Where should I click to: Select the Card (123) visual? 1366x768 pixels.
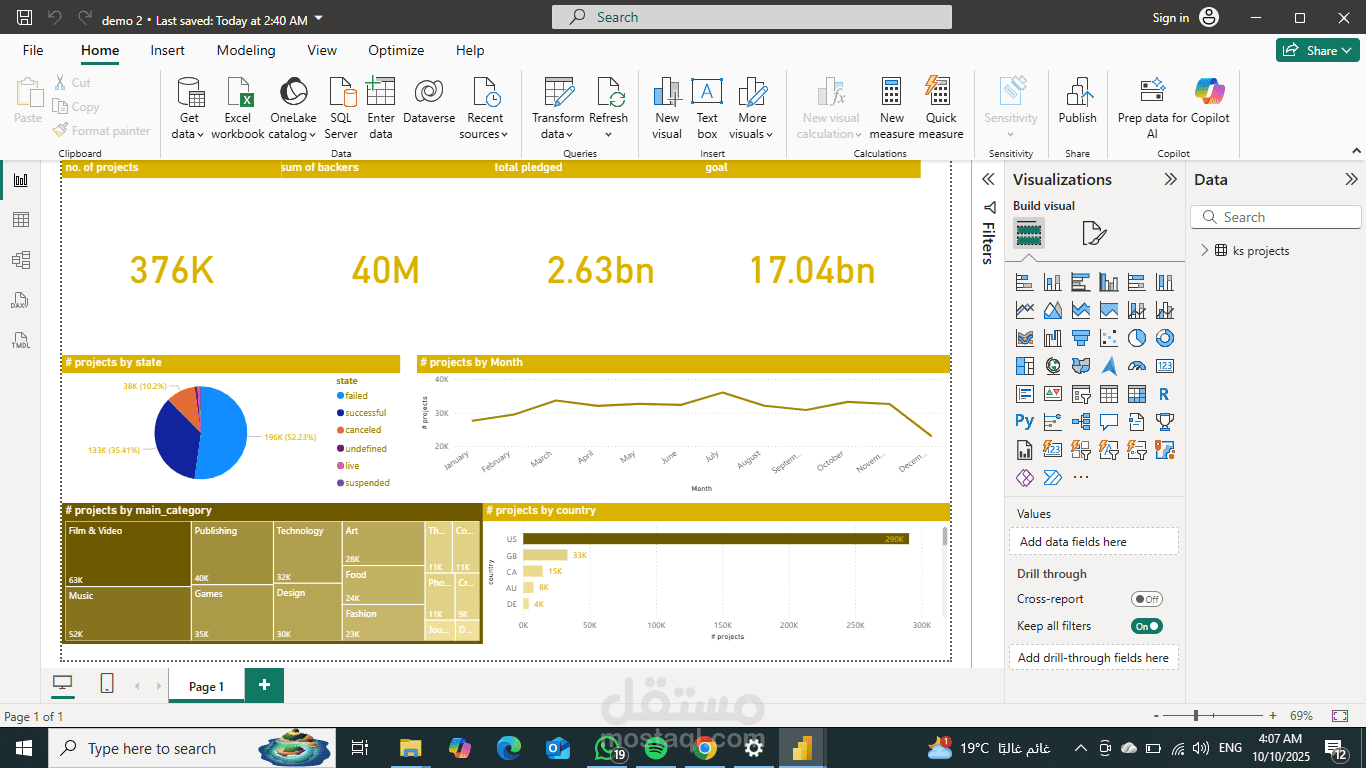tap(1164, 366)
